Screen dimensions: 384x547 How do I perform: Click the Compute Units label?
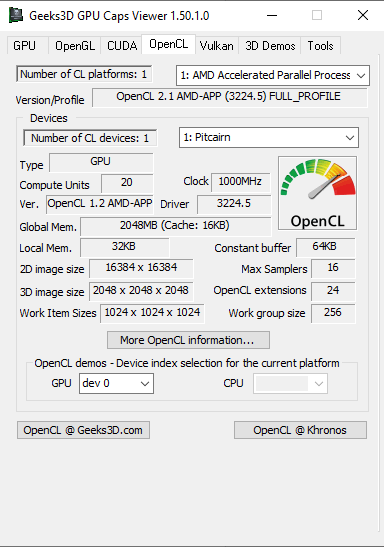54,185
